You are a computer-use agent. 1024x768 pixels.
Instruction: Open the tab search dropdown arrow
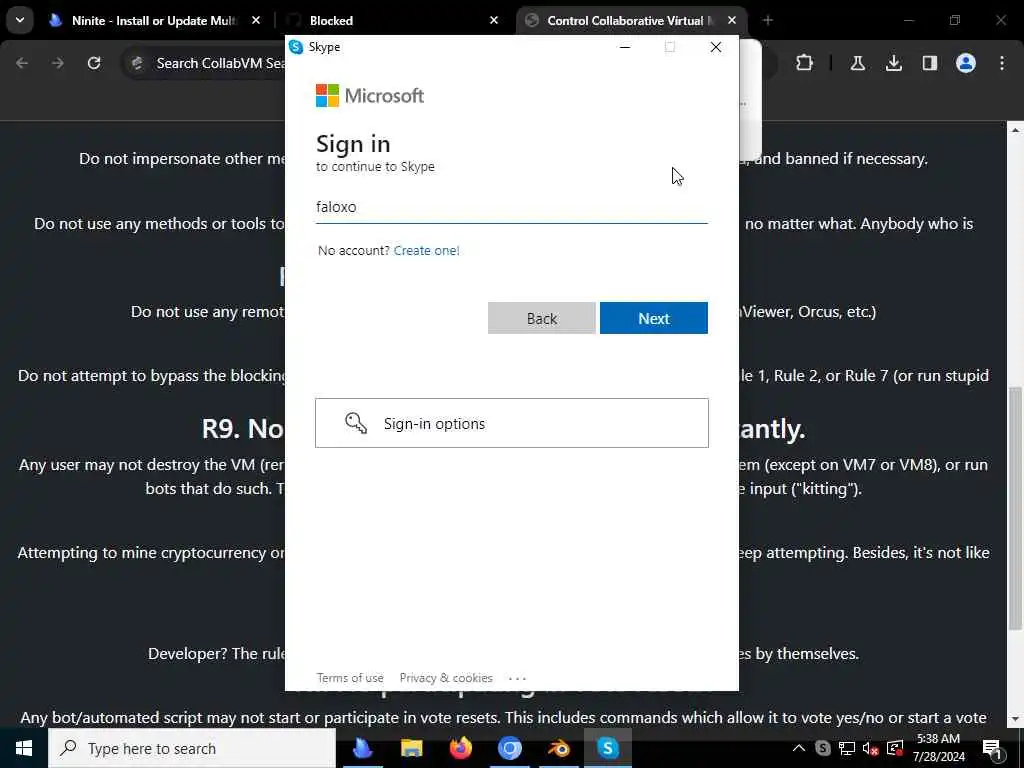click(x=20, y=20)
